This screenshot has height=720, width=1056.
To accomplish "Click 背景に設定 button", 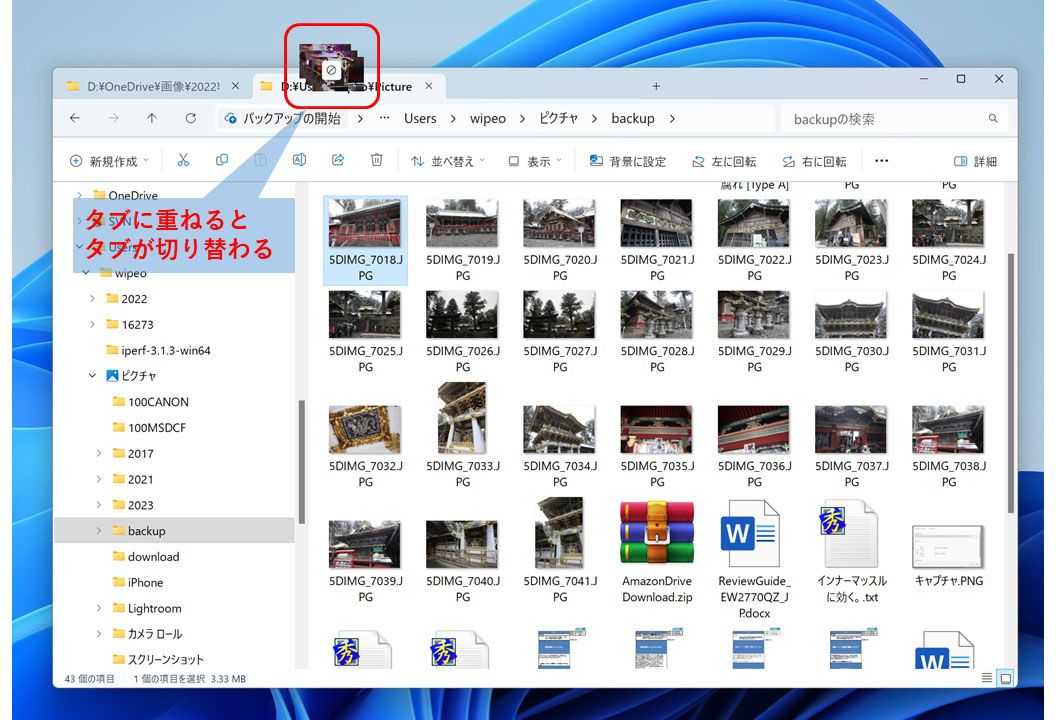I will click(x=628, y=161).
